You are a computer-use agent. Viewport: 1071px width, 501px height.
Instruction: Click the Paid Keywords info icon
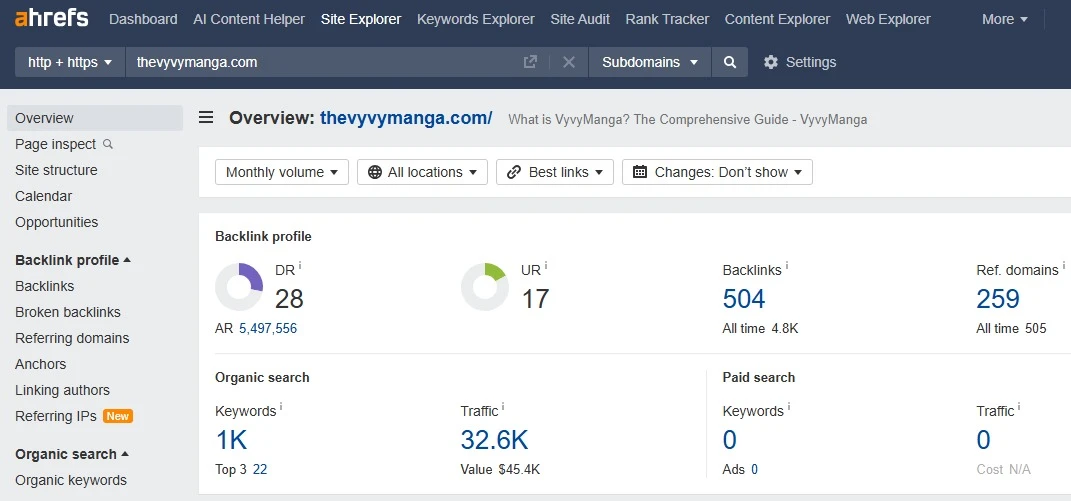tap(789, 406)
